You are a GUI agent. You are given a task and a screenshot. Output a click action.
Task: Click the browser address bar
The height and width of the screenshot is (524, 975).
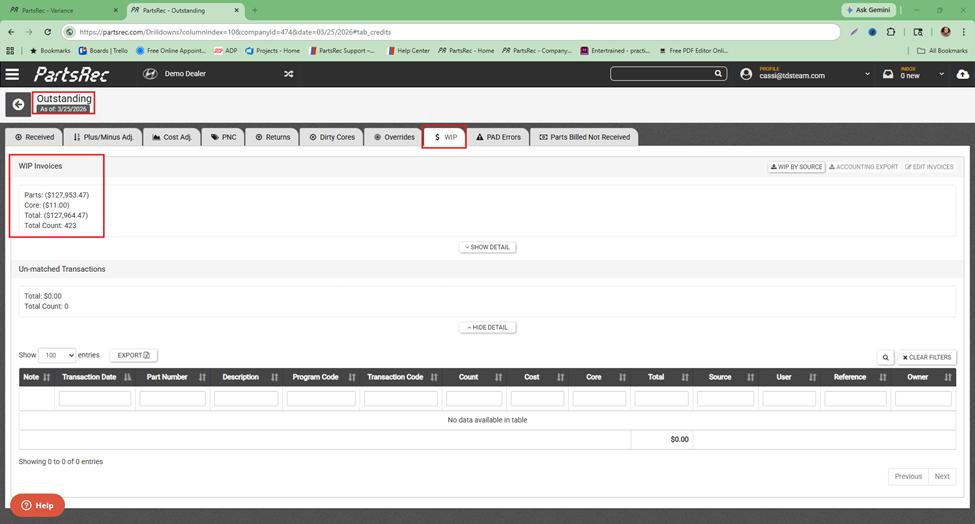[451, 32]
